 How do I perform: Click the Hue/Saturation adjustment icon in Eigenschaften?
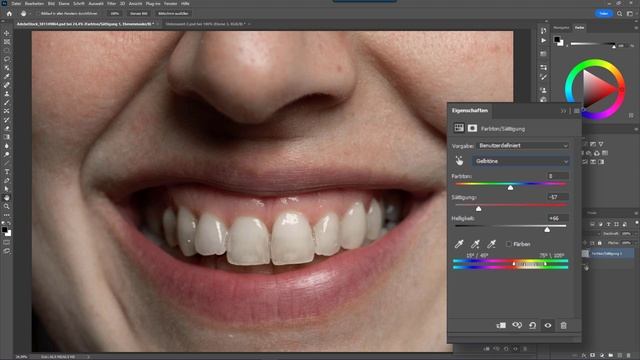pyautogui.click(x=459, y=128)
